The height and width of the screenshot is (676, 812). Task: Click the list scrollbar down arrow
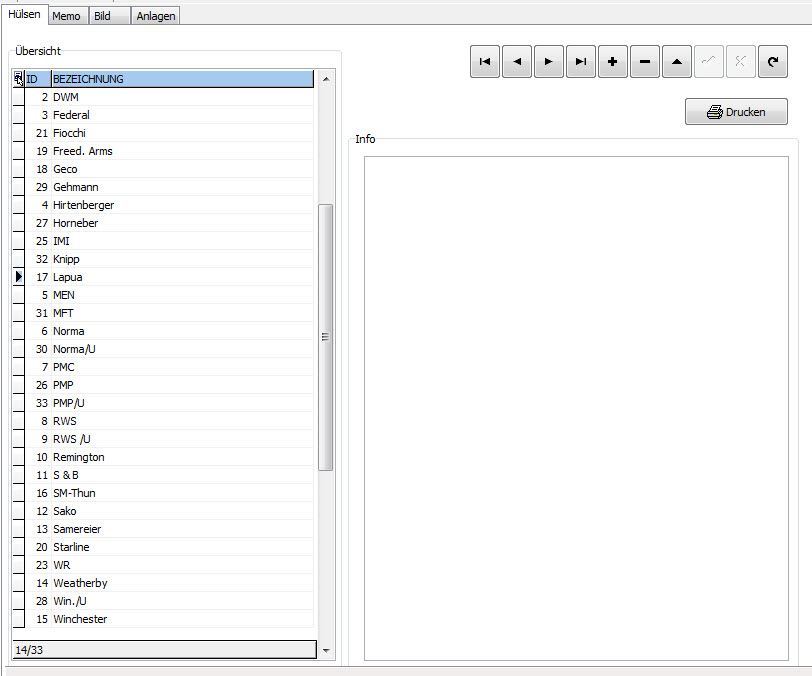tap(326, 651)
